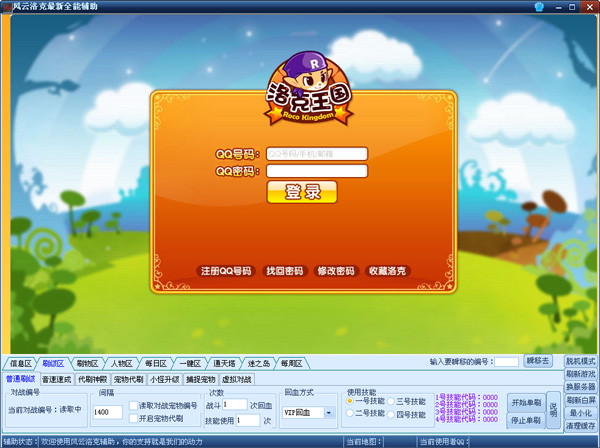The height and width of the screenshot is (448, 600).
Task: Click the 刷新游戏 button
Action: click(x=580, y=374)
